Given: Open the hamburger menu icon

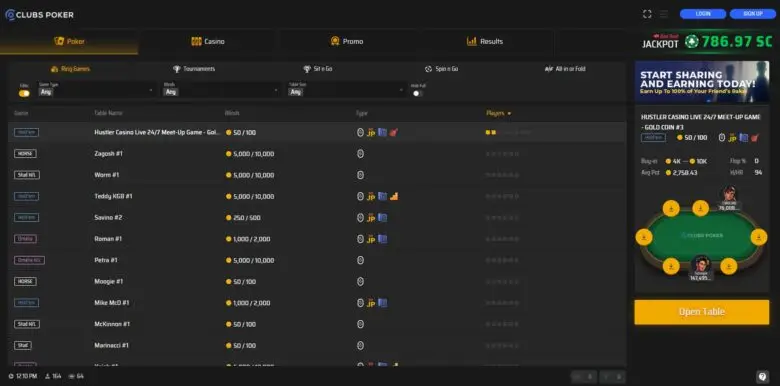Looking at the screenshot, I should (664, 14).
